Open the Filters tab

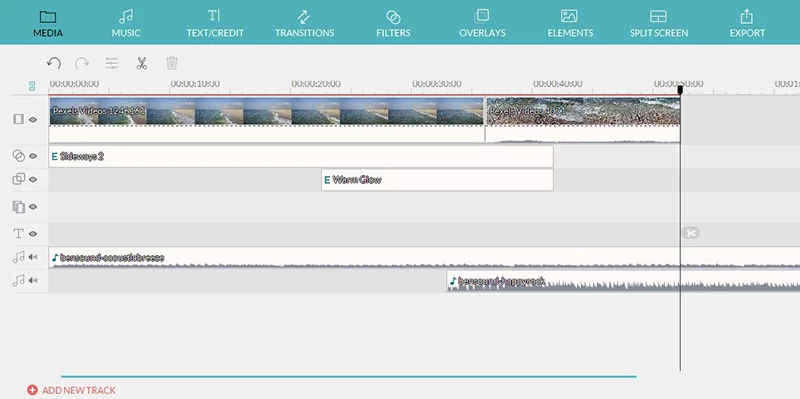pos(393,23)
